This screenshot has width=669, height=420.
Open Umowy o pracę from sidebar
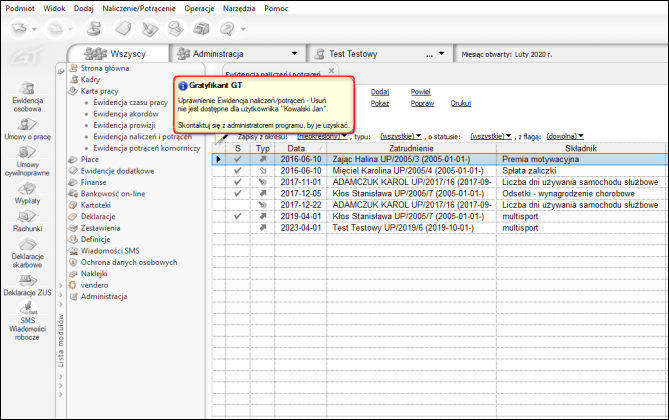pos(27,125)
